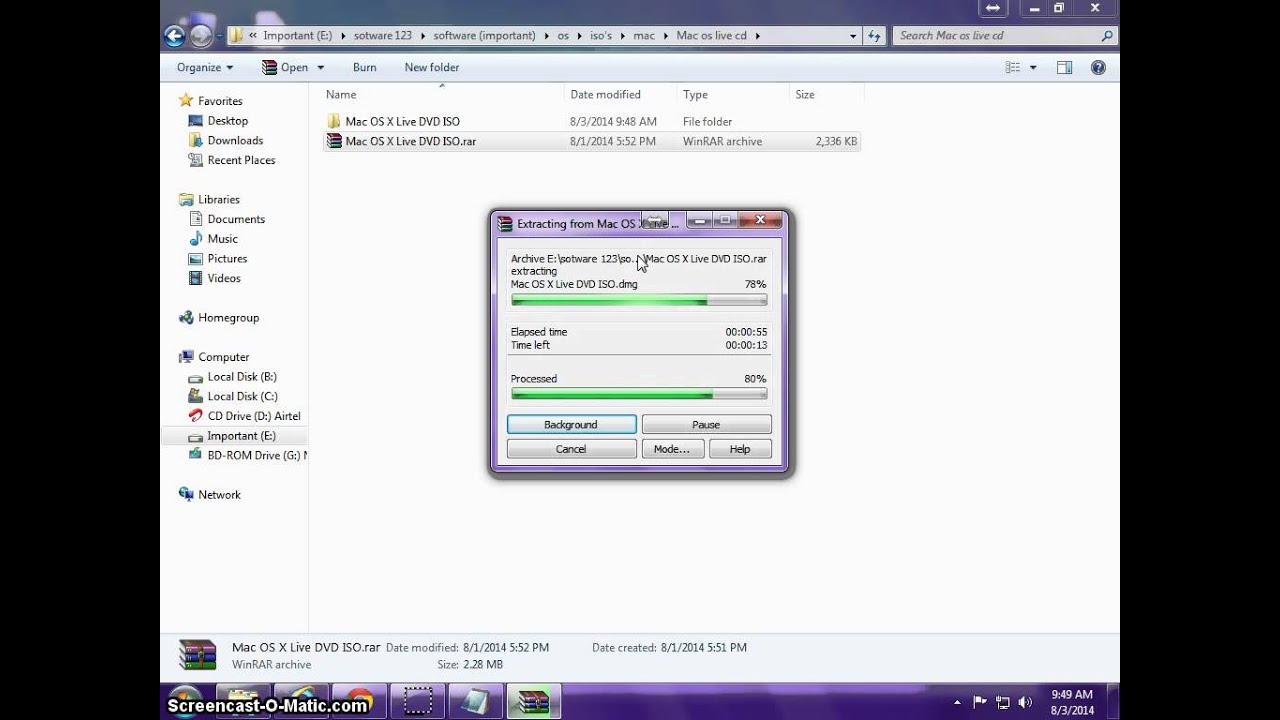The height and width of the screenshot is (720, 1280).
Task: Click the Favorites star icon
Action: click(186, 100)
